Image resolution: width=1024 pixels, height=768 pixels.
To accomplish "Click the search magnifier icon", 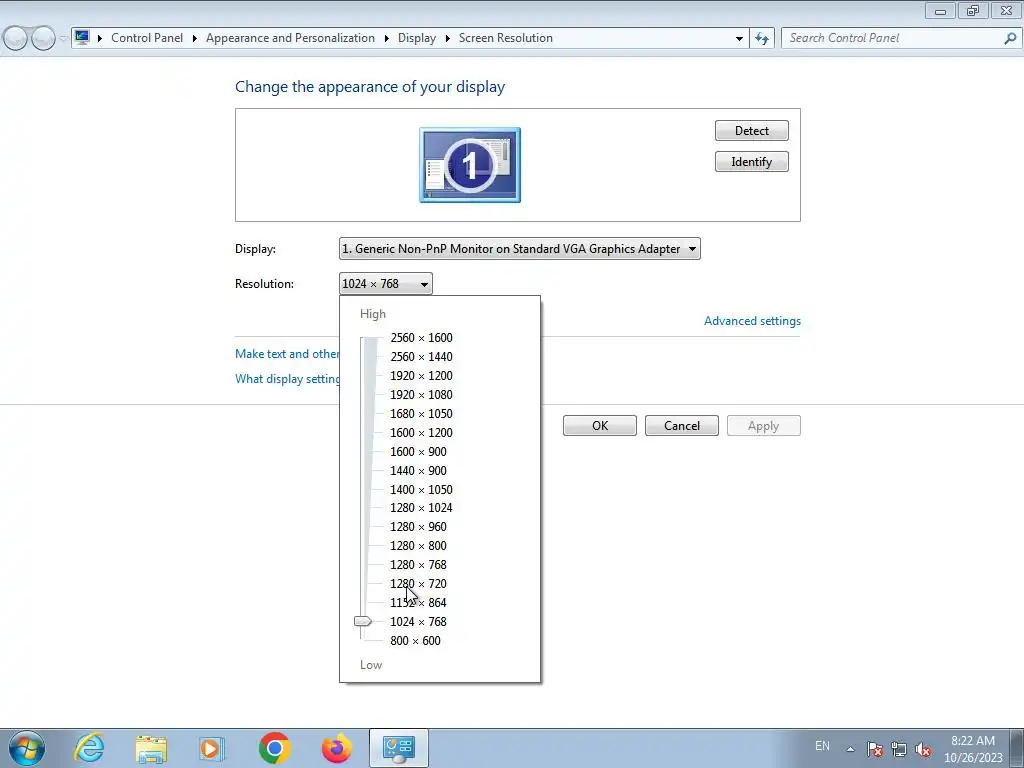I will [x=1010, y=39].
